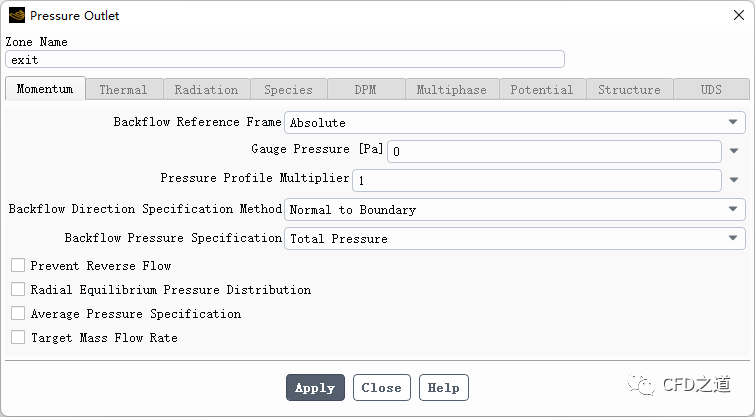Open Backflow Reference Frame dropdown

515,123
